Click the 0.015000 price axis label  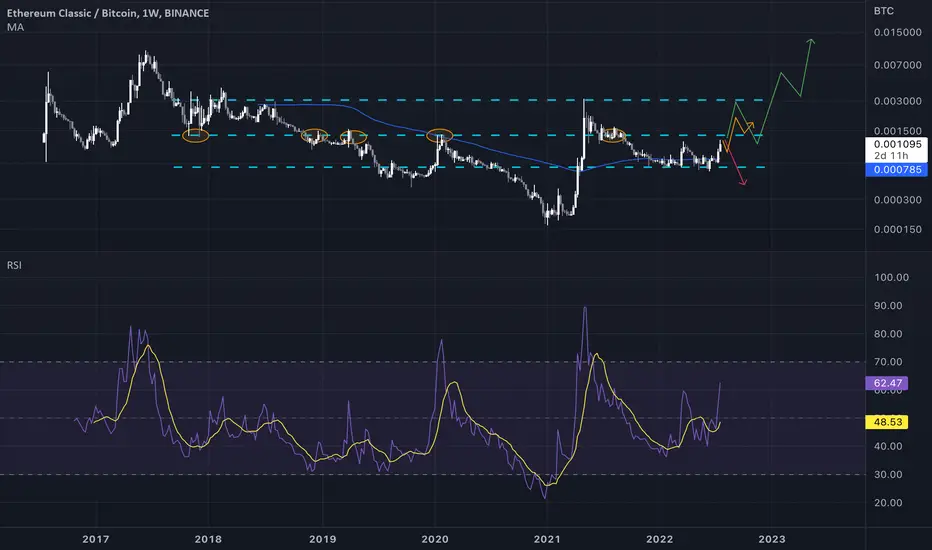click(898, 32)
